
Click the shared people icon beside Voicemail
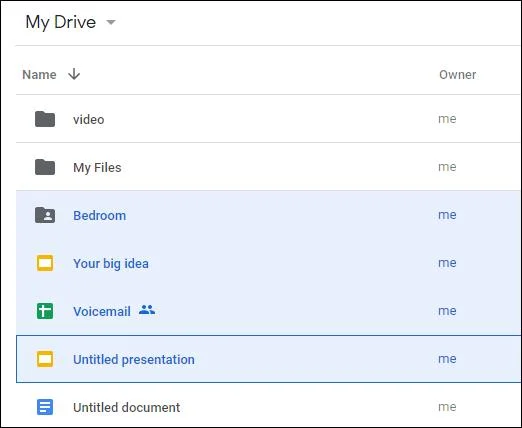147,310
